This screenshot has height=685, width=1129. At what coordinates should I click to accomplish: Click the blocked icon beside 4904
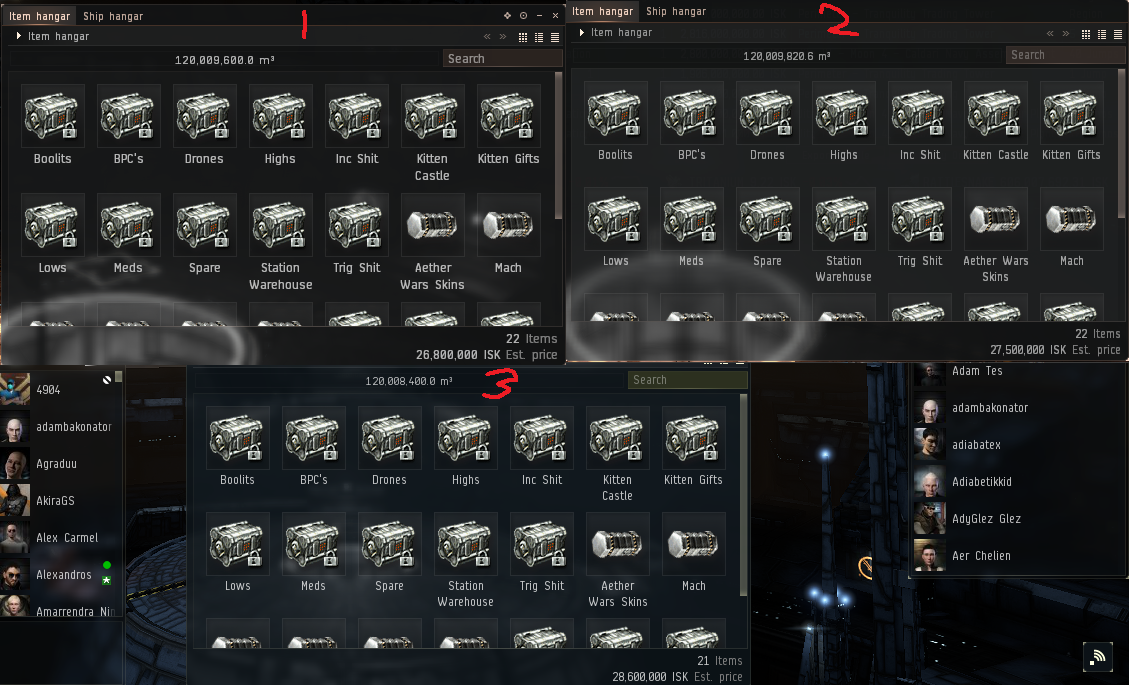click(x=107, y=380)
